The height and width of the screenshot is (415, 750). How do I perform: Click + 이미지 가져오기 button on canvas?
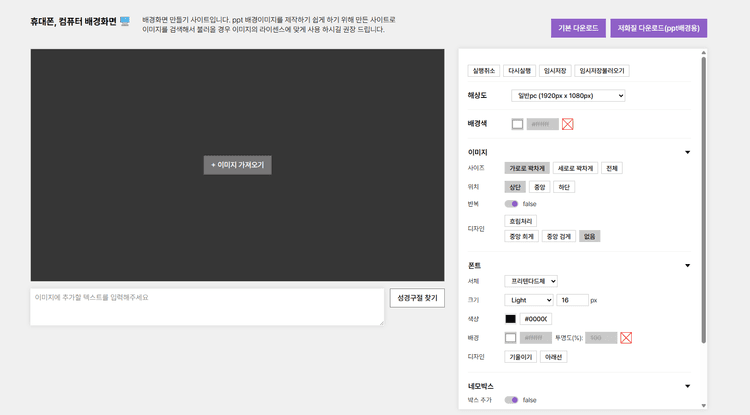tap(237, 165)
